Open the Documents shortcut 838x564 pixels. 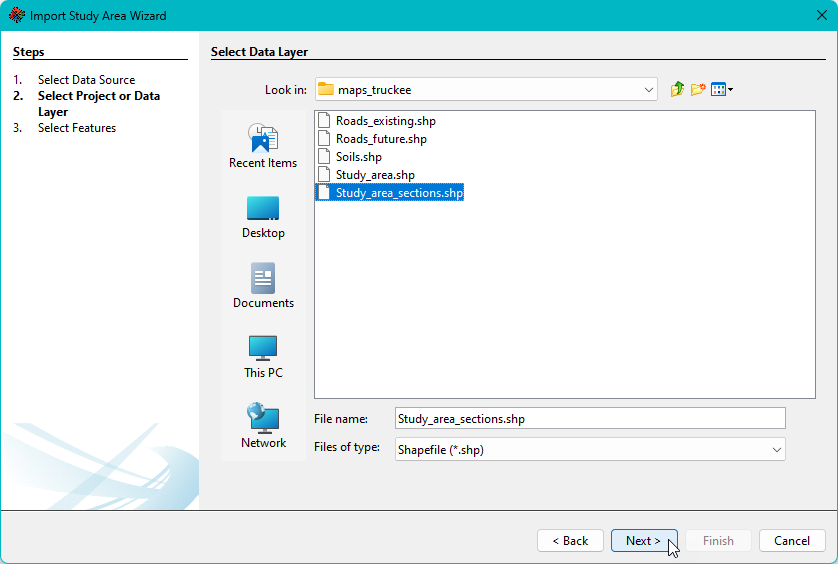coord(263,286)
